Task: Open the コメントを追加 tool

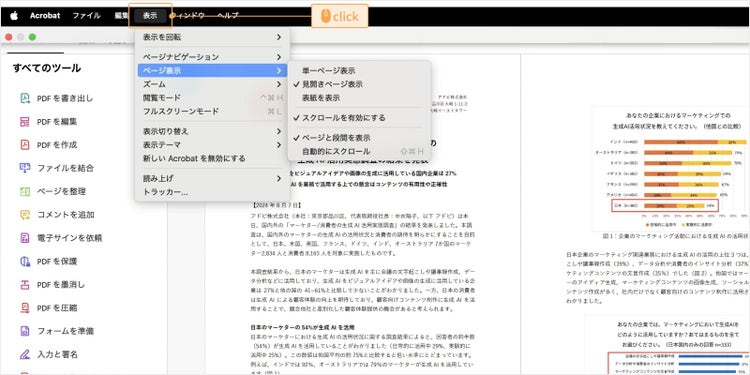Action: point(66,215)
